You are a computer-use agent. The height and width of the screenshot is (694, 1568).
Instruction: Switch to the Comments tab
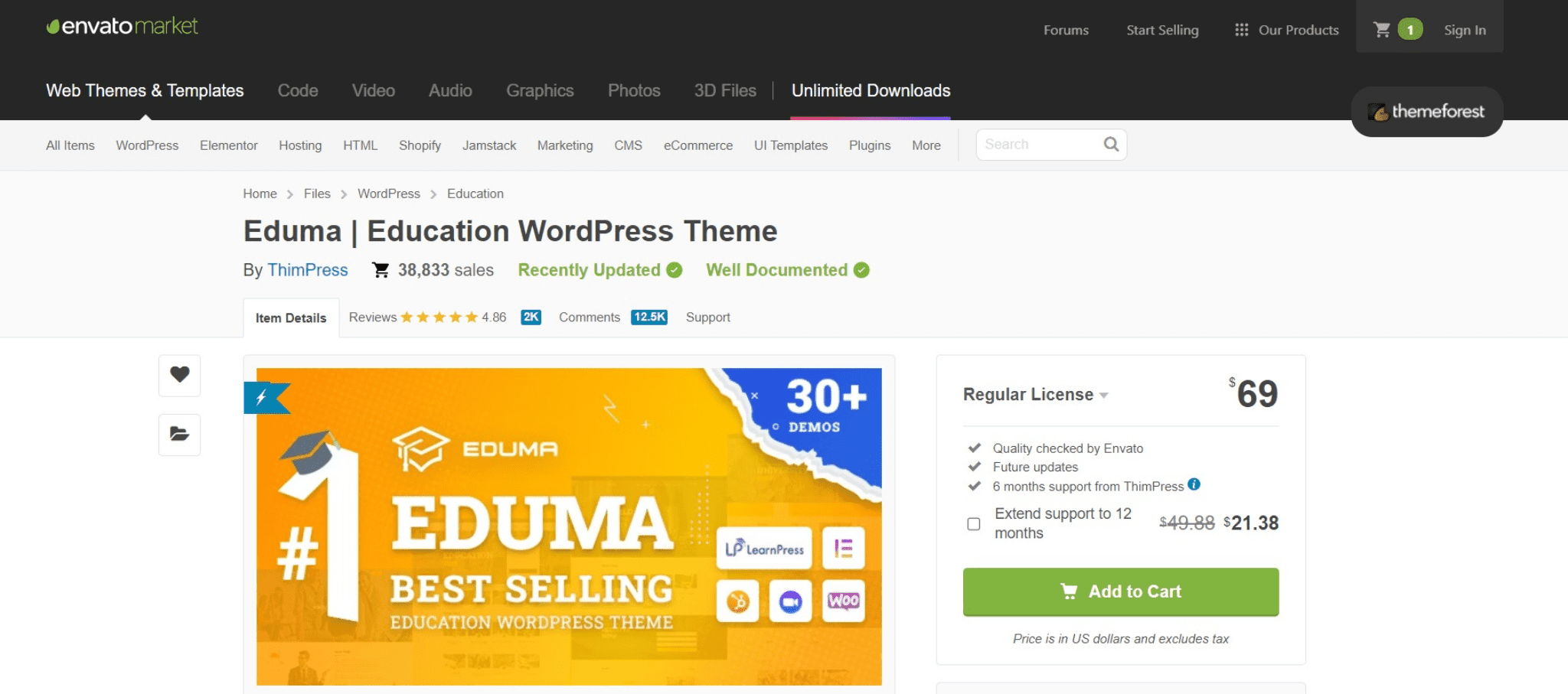click(590, 318)
